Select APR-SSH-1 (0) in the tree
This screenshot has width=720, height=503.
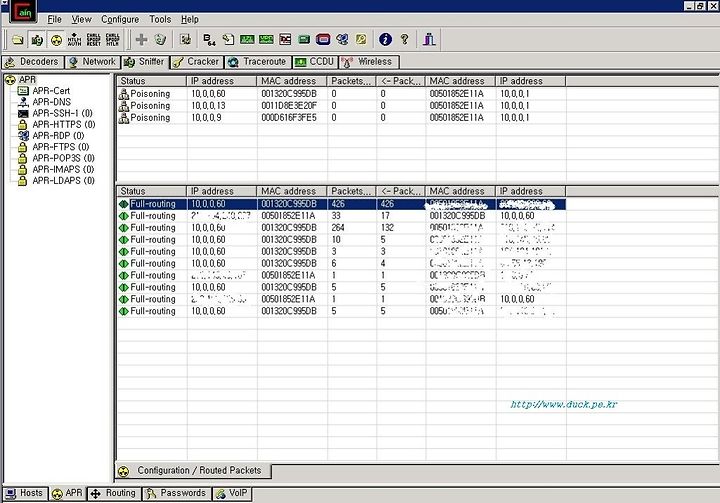click(62, 113)
